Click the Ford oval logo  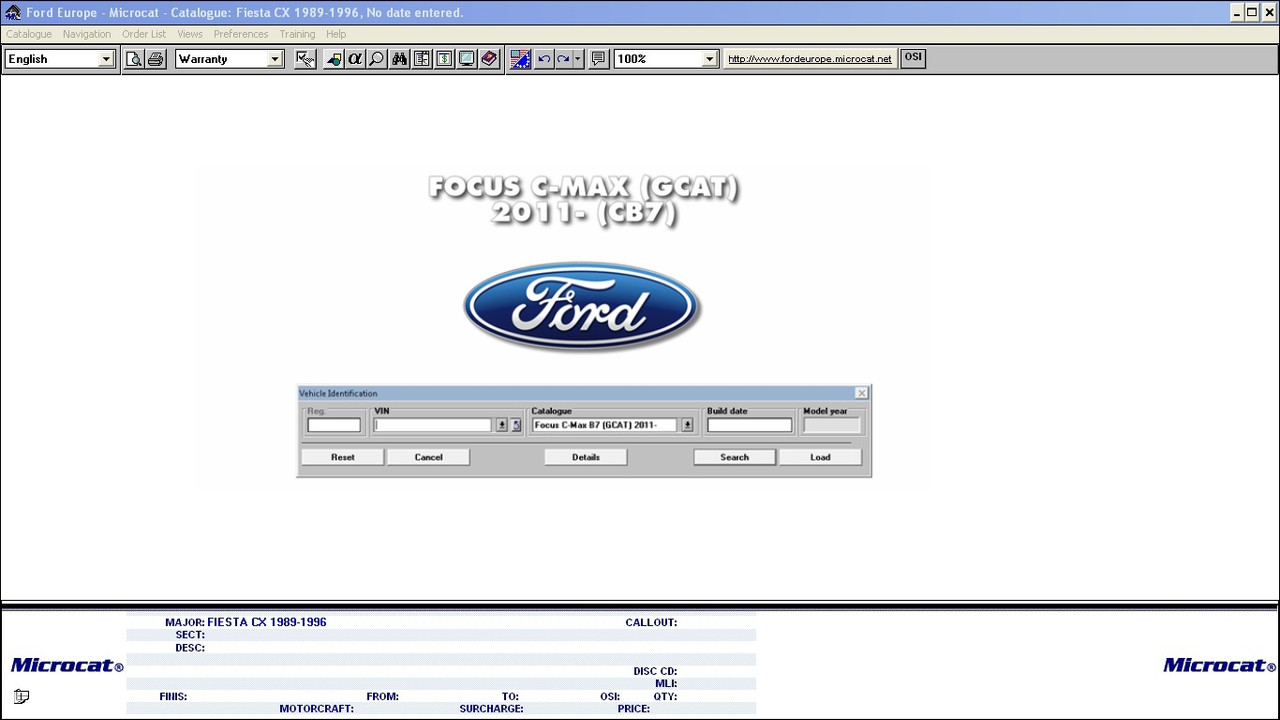pyautogui.click(x=582, y=307)
